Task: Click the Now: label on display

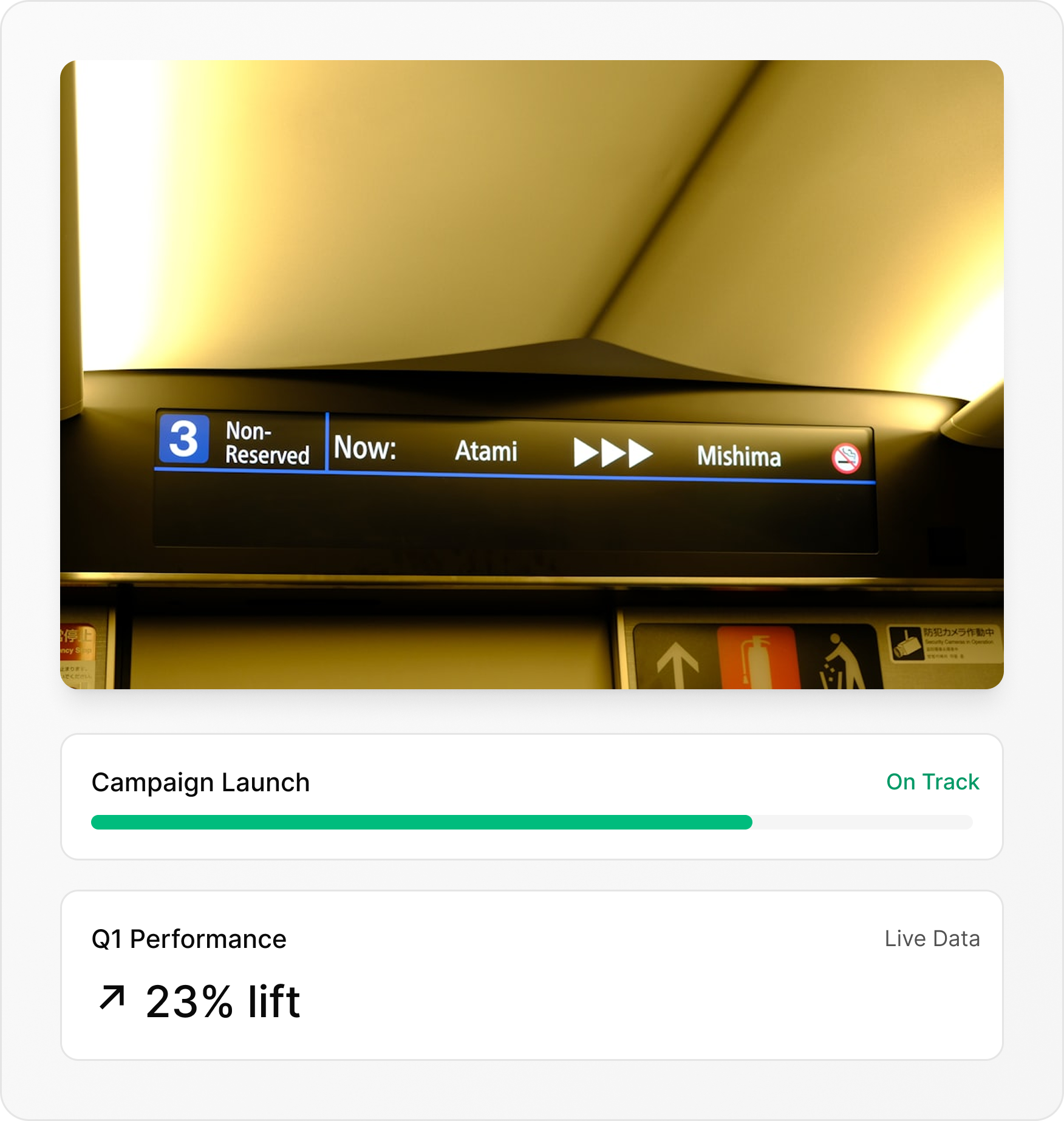Action: pyautogui.click(x=365, y=448)
